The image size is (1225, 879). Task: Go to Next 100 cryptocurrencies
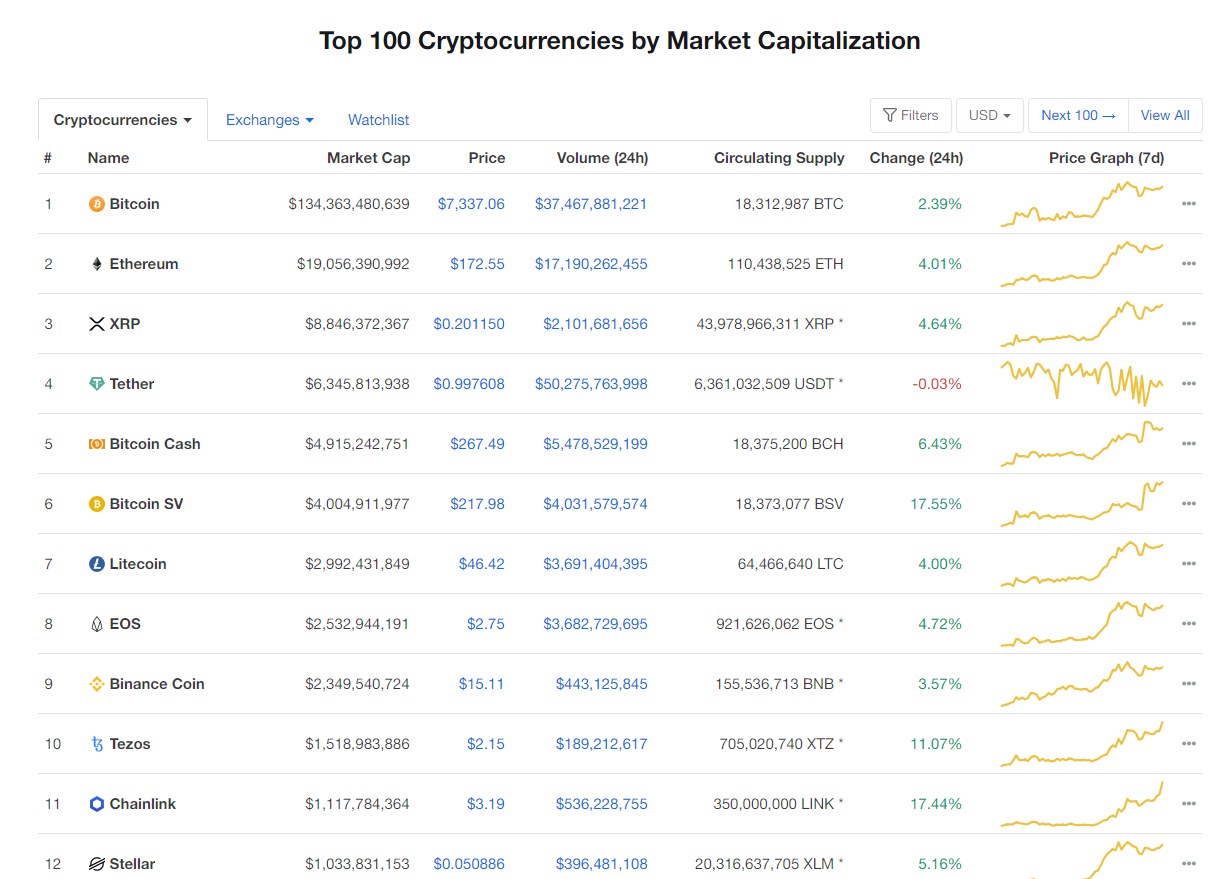pos(1078,115)
